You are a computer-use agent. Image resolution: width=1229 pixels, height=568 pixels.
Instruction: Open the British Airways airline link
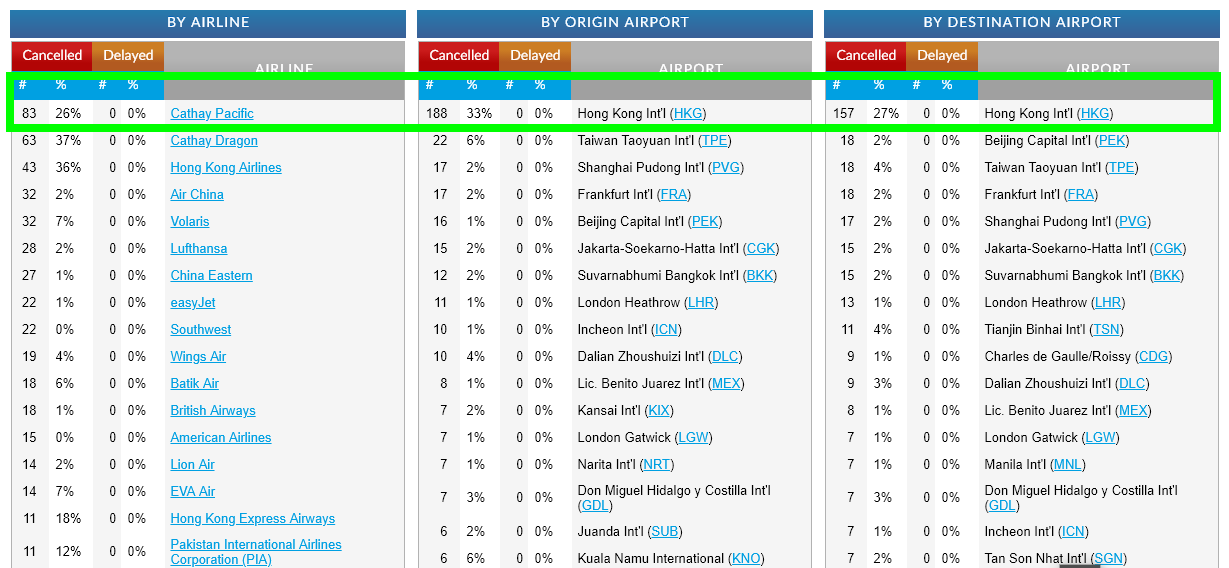[213, 411]
